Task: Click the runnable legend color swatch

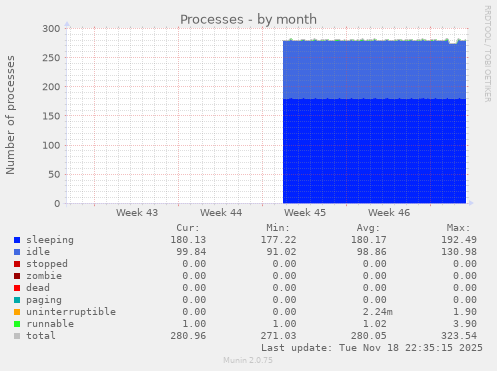Action: 17,324
